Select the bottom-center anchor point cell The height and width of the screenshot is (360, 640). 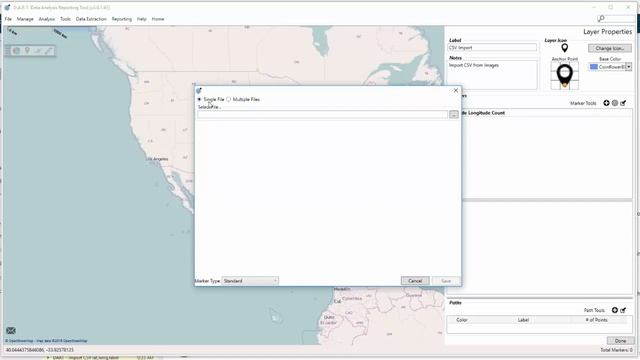click(564, 86)
